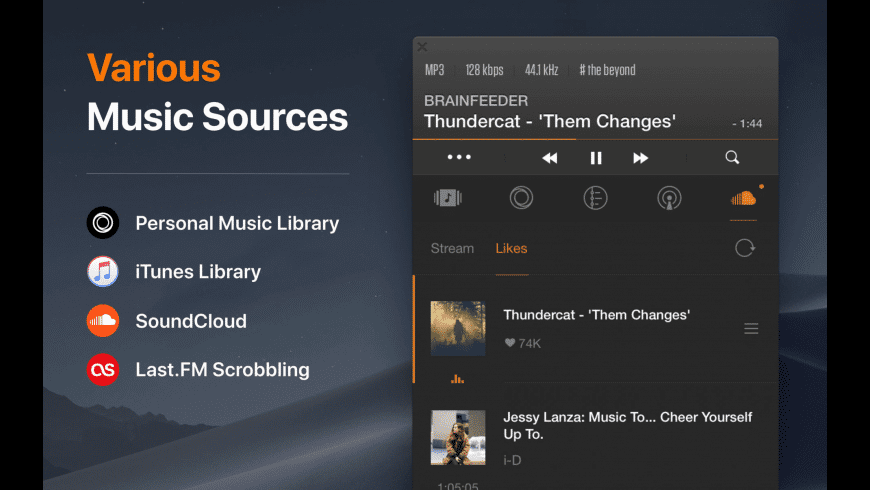Click the SoundCloud text label
This screenshot has width=870, height=490.
(191, 321)
